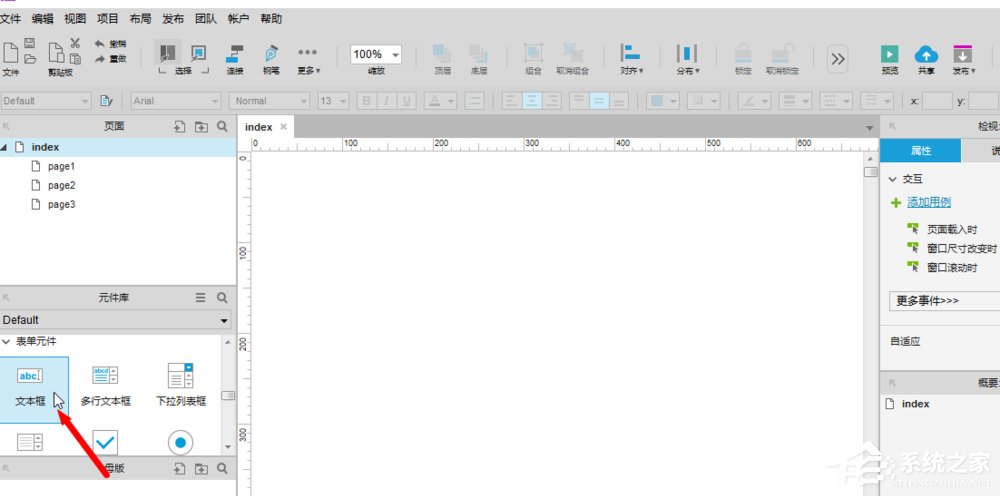Click add master icon in 母版 panel
This screenshot has width=1000, height=496.
click(x=180, y=469)
